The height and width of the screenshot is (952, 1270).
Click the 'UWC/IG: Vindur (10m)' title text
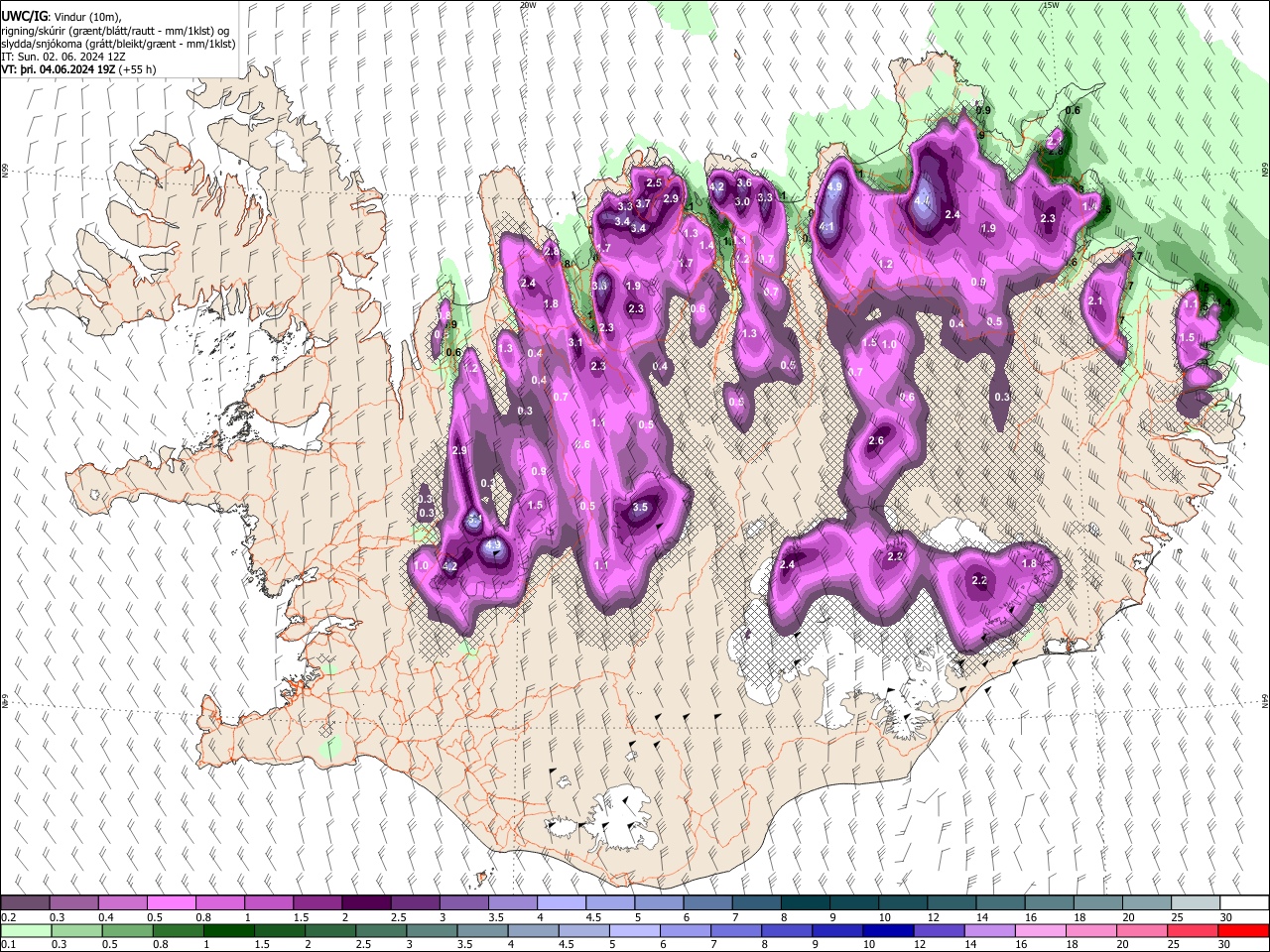61,17
